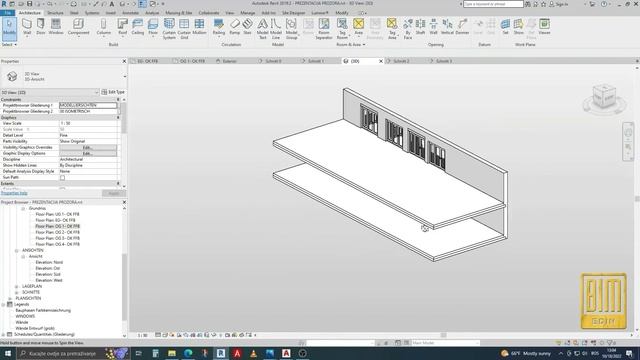
Task: Select Floor Plan: OG 2- OK FFB
Action: click(x=57, y=232)
